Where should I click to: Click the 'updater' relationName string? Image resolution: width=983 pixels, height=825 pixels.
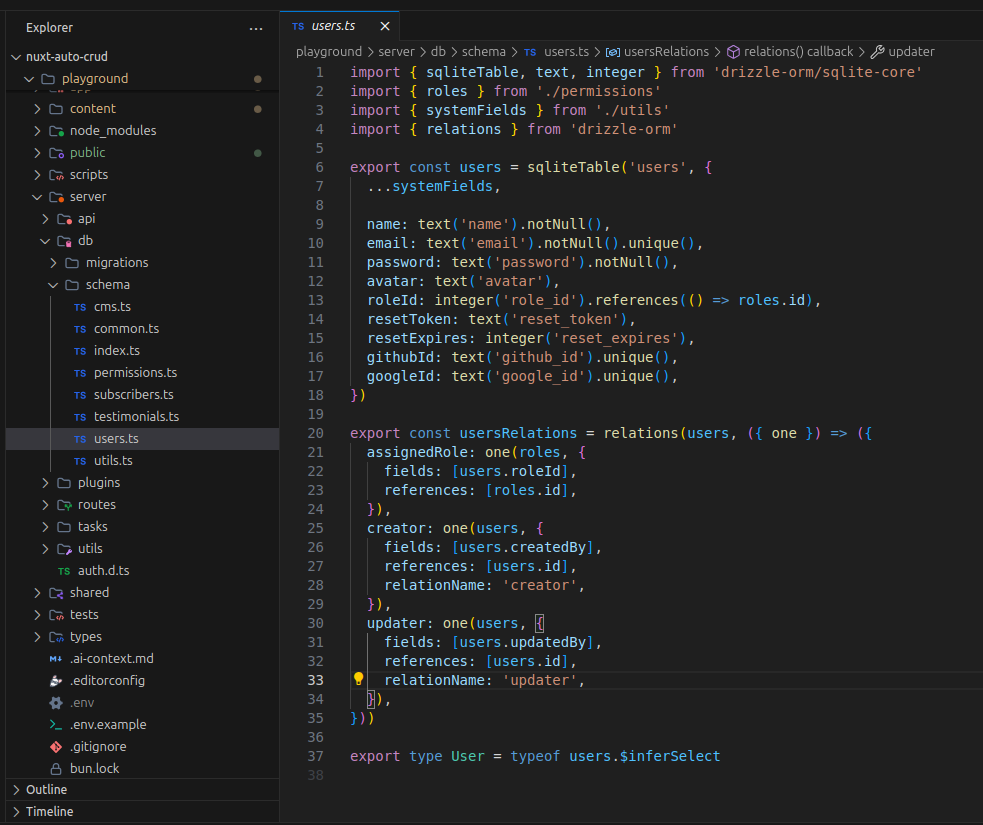point(539,680)
